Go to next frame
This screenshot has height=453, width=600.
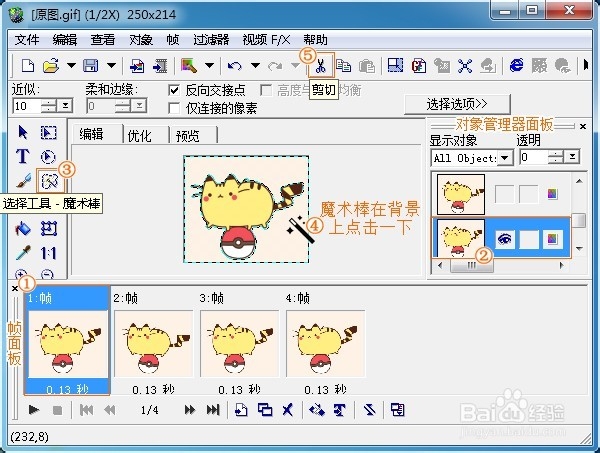click(190, 410)
